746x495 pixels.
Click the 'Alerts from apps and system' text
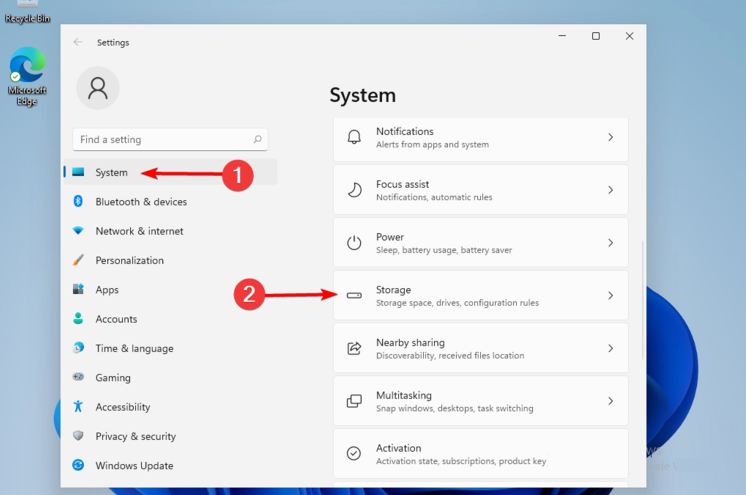coord(432,144)
